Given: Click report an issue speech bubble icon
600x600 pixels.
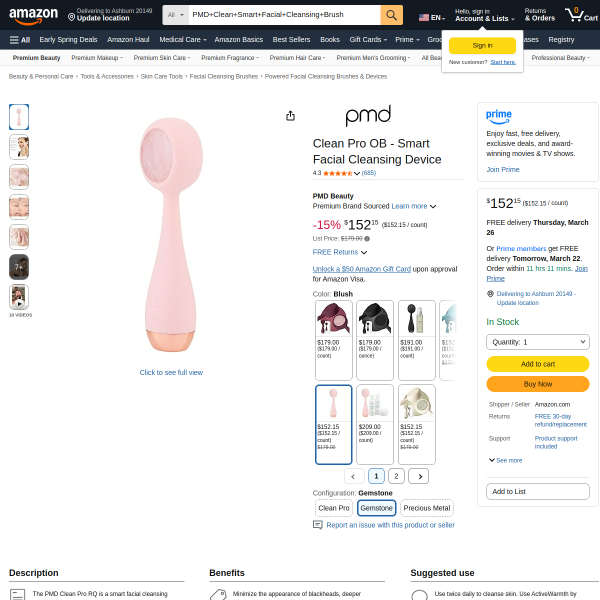Looking at the screenshot, I should tap(318, 525).
